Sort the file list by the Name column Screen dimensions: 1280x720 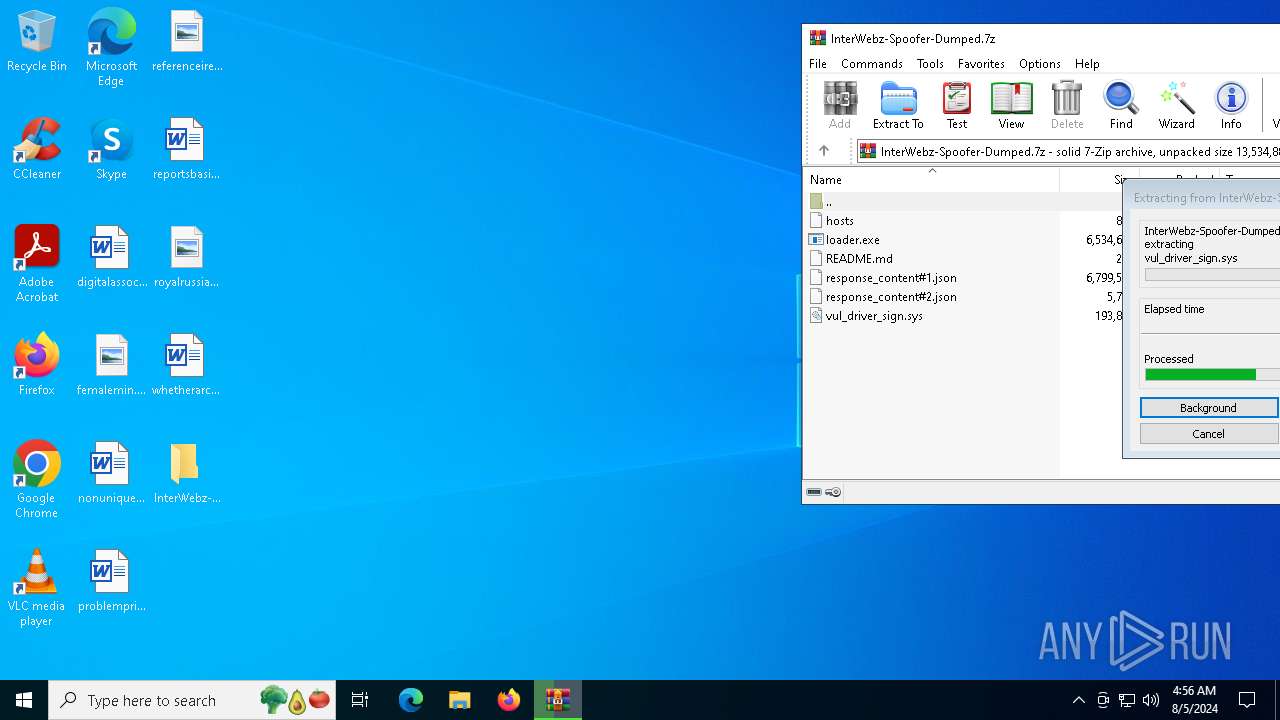point(932,180)
